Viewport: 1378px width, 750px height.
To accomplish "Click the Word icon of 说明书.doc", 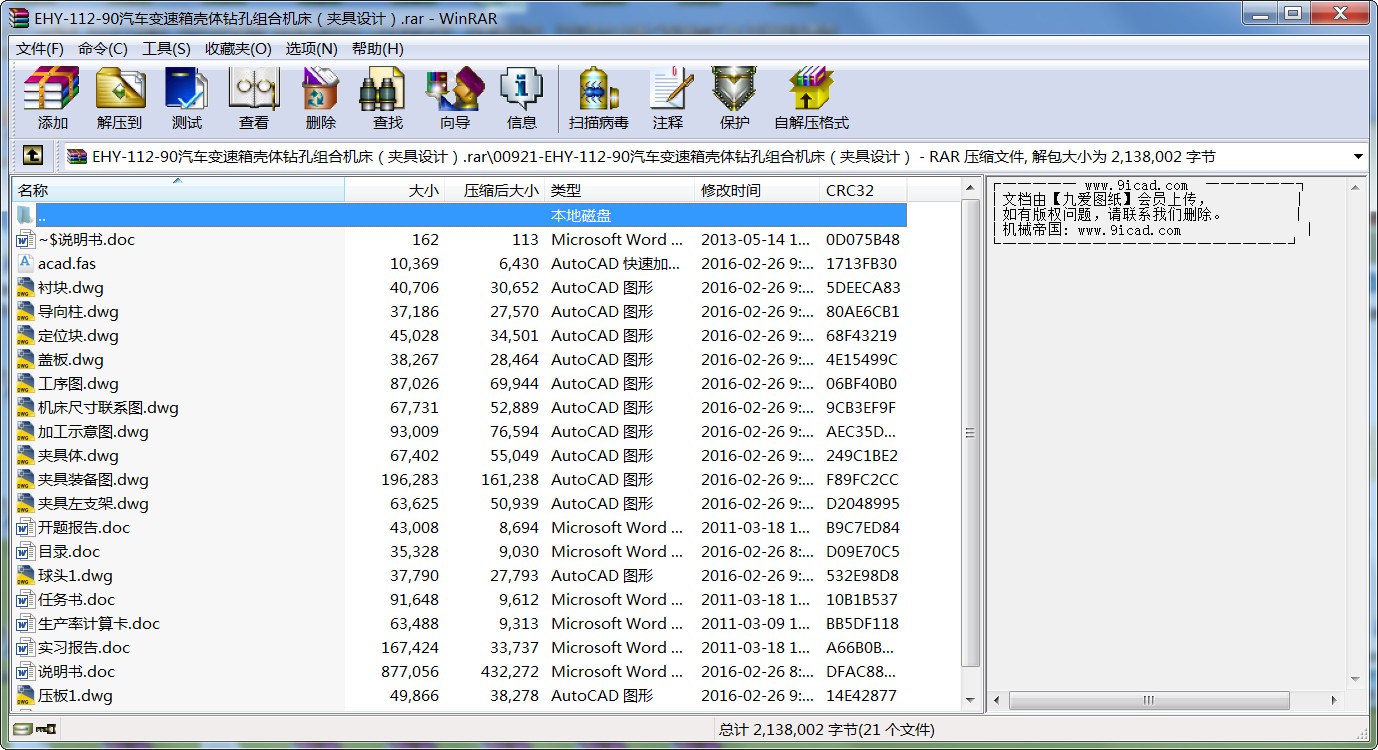I will click(26, 671).
